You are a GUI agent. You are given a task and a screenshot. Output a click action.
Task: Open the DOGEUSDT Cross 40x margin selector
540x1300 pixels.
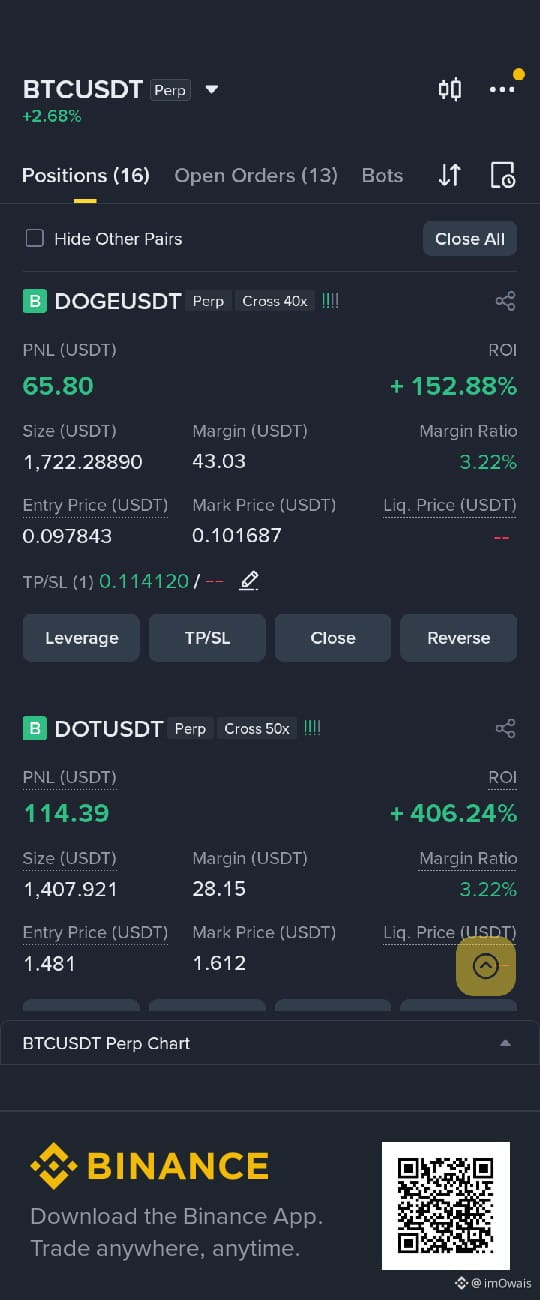[275, 301]
